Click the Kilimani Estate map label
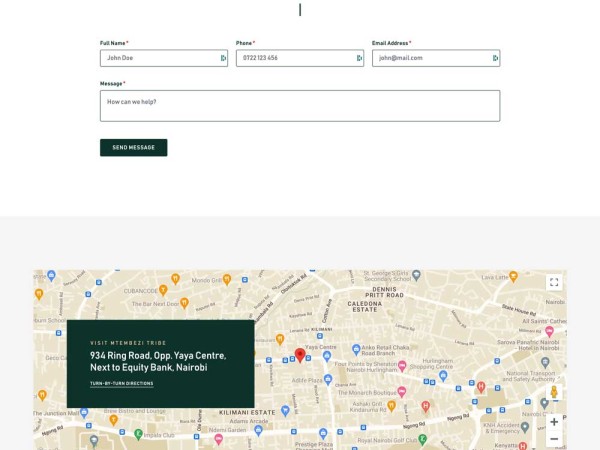600x450 pixels. coord(247,412)
